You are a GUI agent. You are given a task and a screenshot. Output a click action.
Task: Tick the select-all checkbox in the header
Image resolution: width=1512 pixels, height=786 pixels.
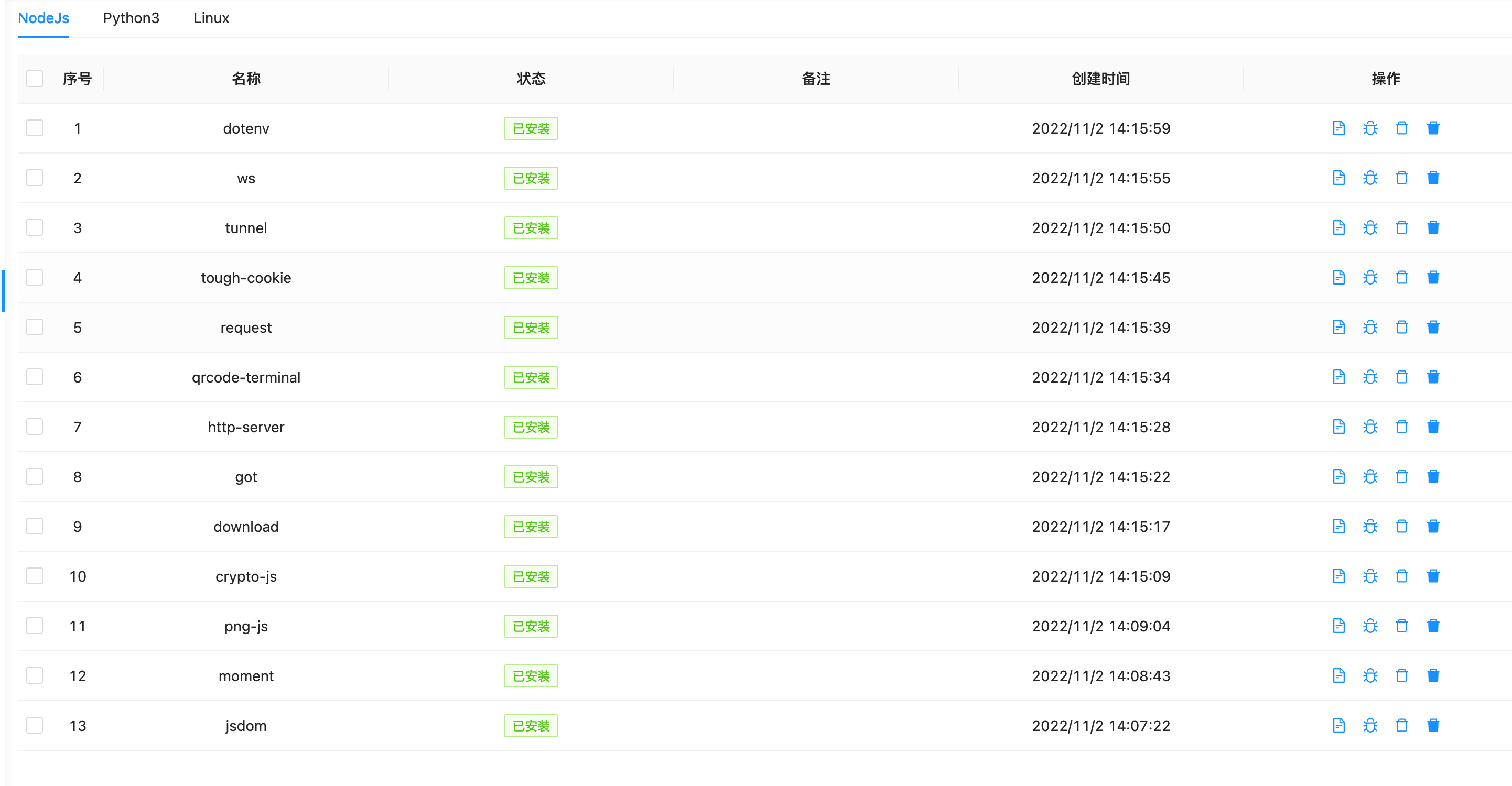pos(35,79)
